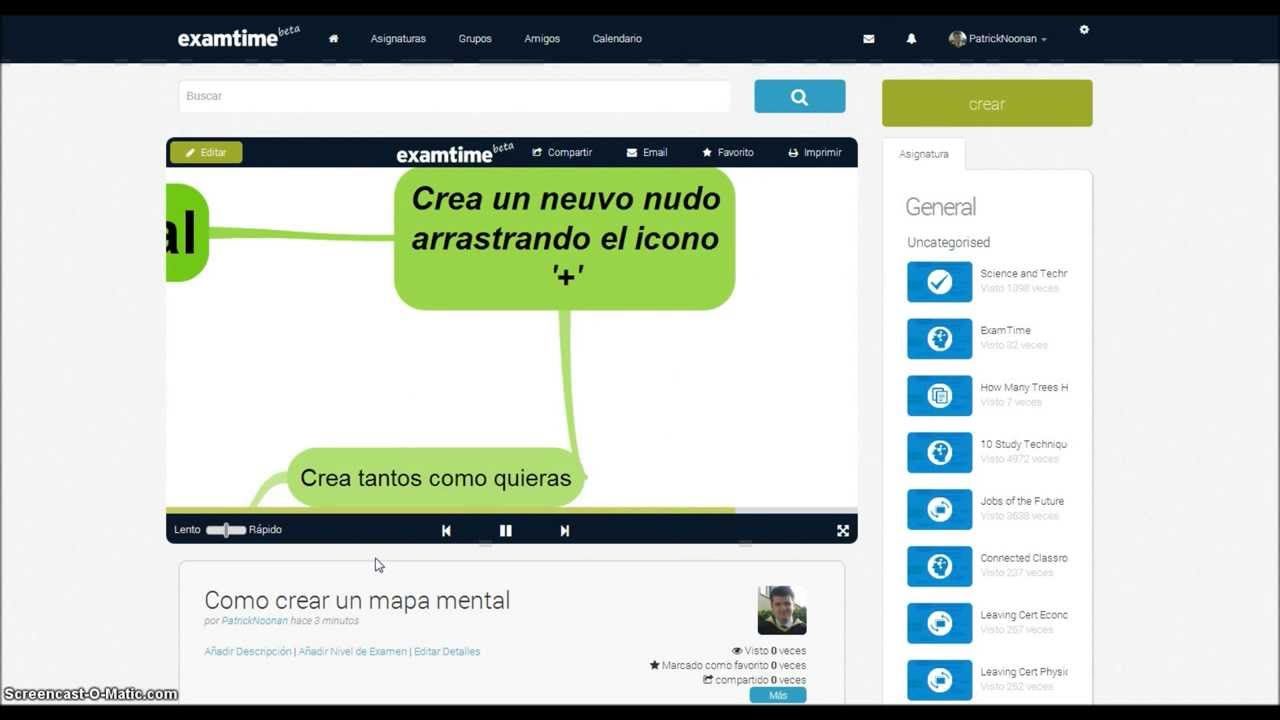Viewport: 1280px width, 720px height.
Task: Open the blue icon beside ExamTime resource
Action: click(939, 339)
